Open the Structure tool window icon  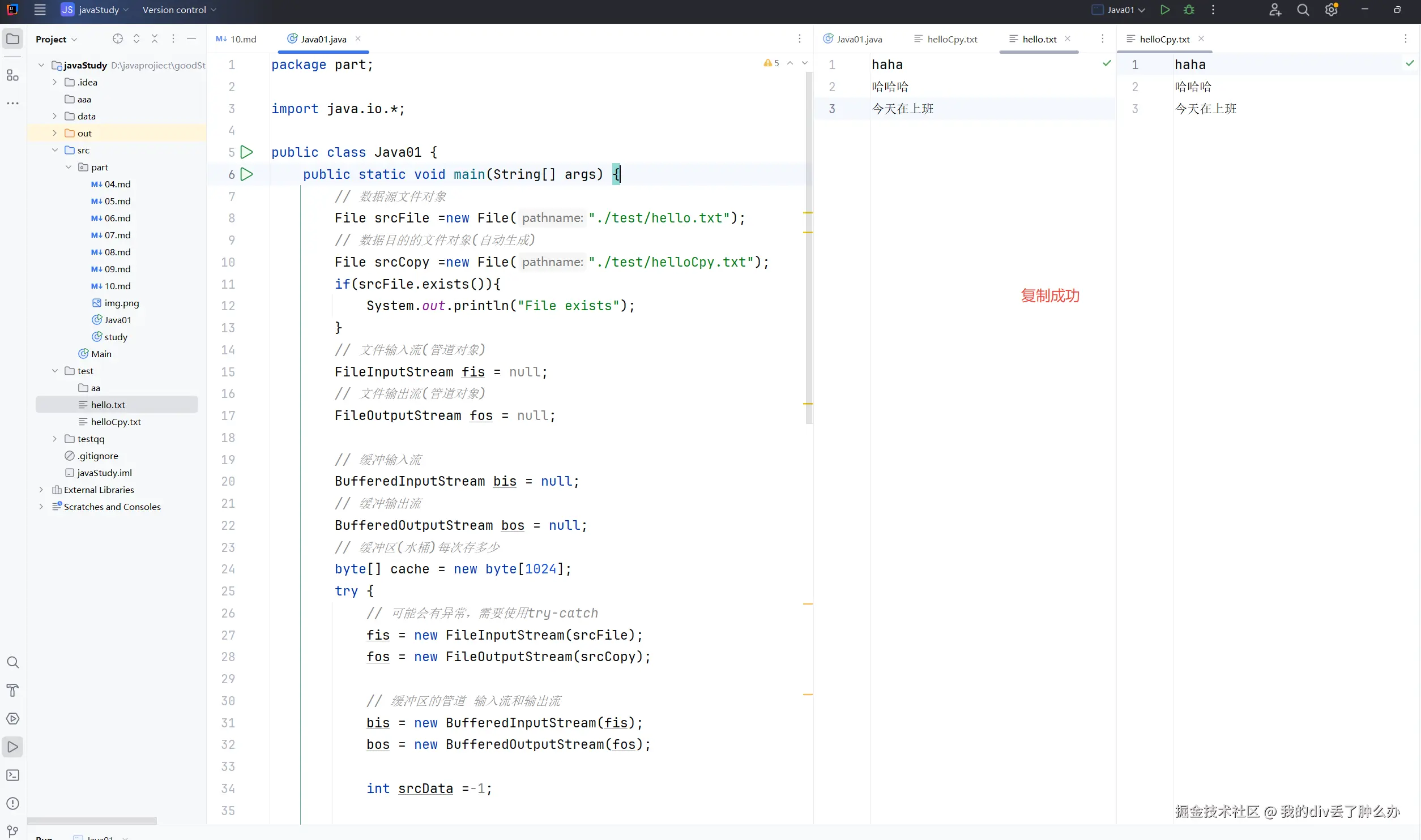12,75
